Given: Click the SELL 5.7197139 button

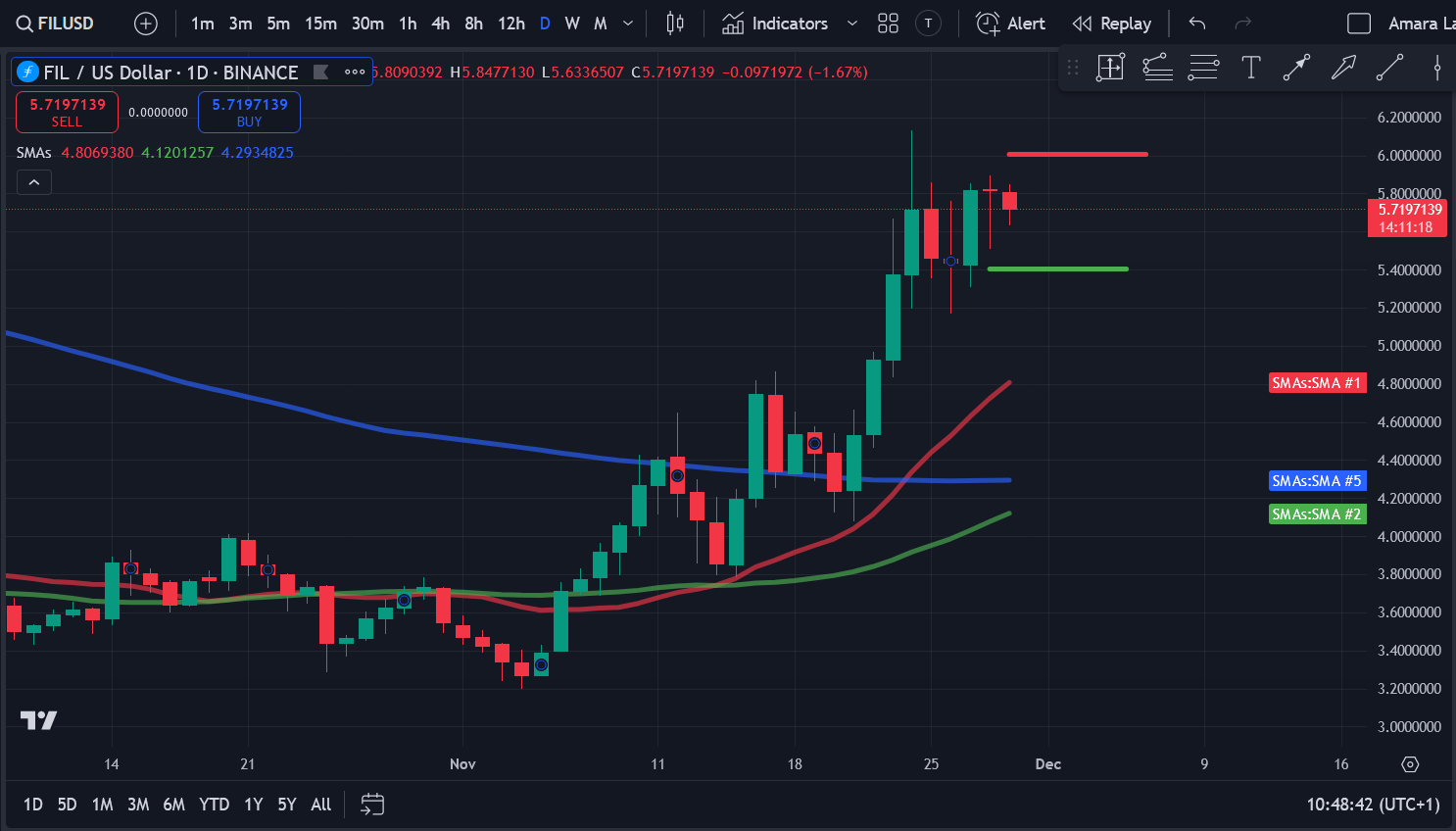Looking at the screenshot, I should click(x=67, y=112).
